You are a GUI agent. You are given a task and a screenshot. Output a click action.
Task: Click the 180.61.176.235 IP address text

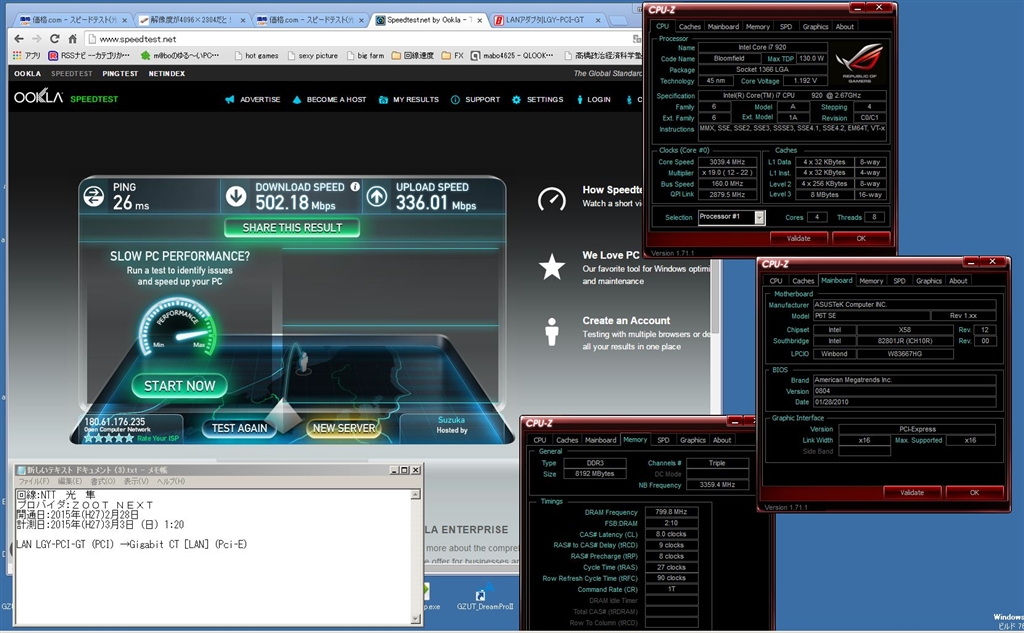pyautogui.click(x=115, y=422)
